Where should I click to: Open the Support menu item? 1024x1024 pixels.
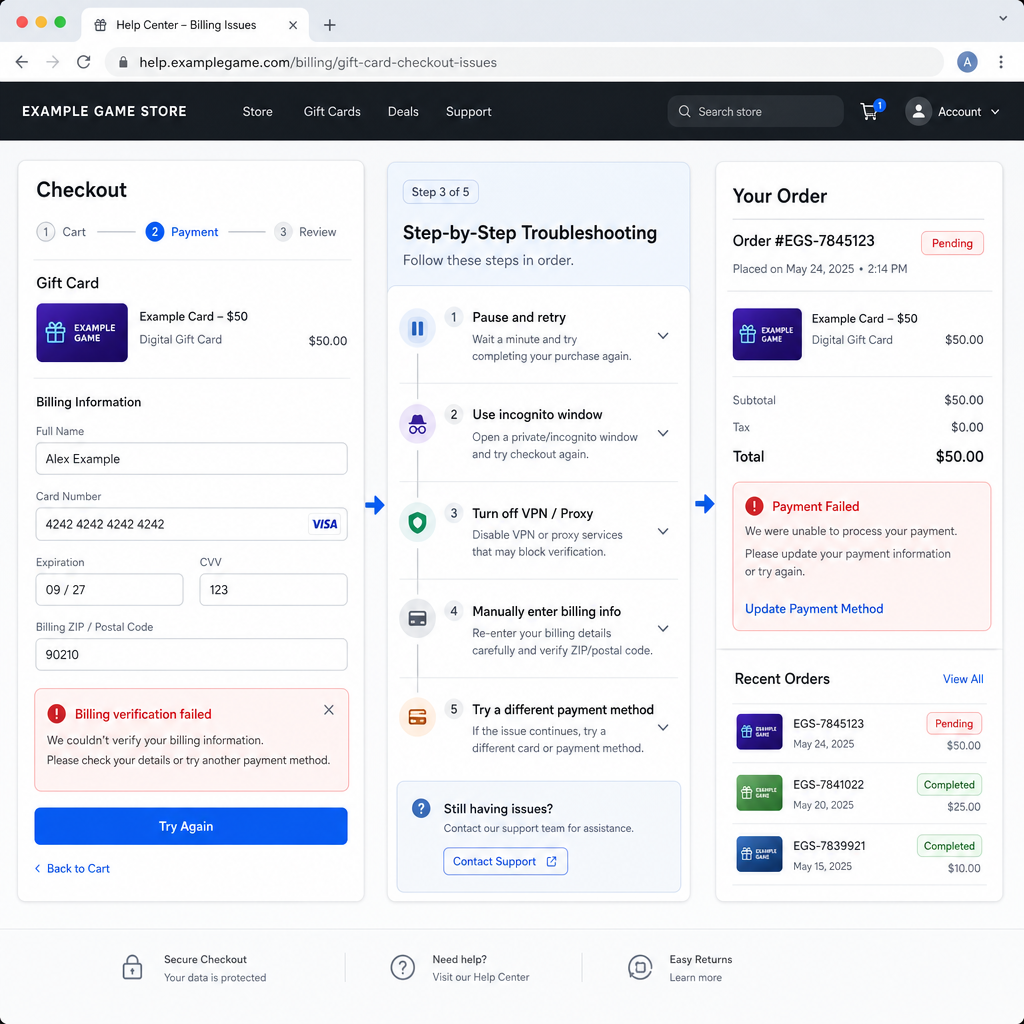[x=468, y=112]
